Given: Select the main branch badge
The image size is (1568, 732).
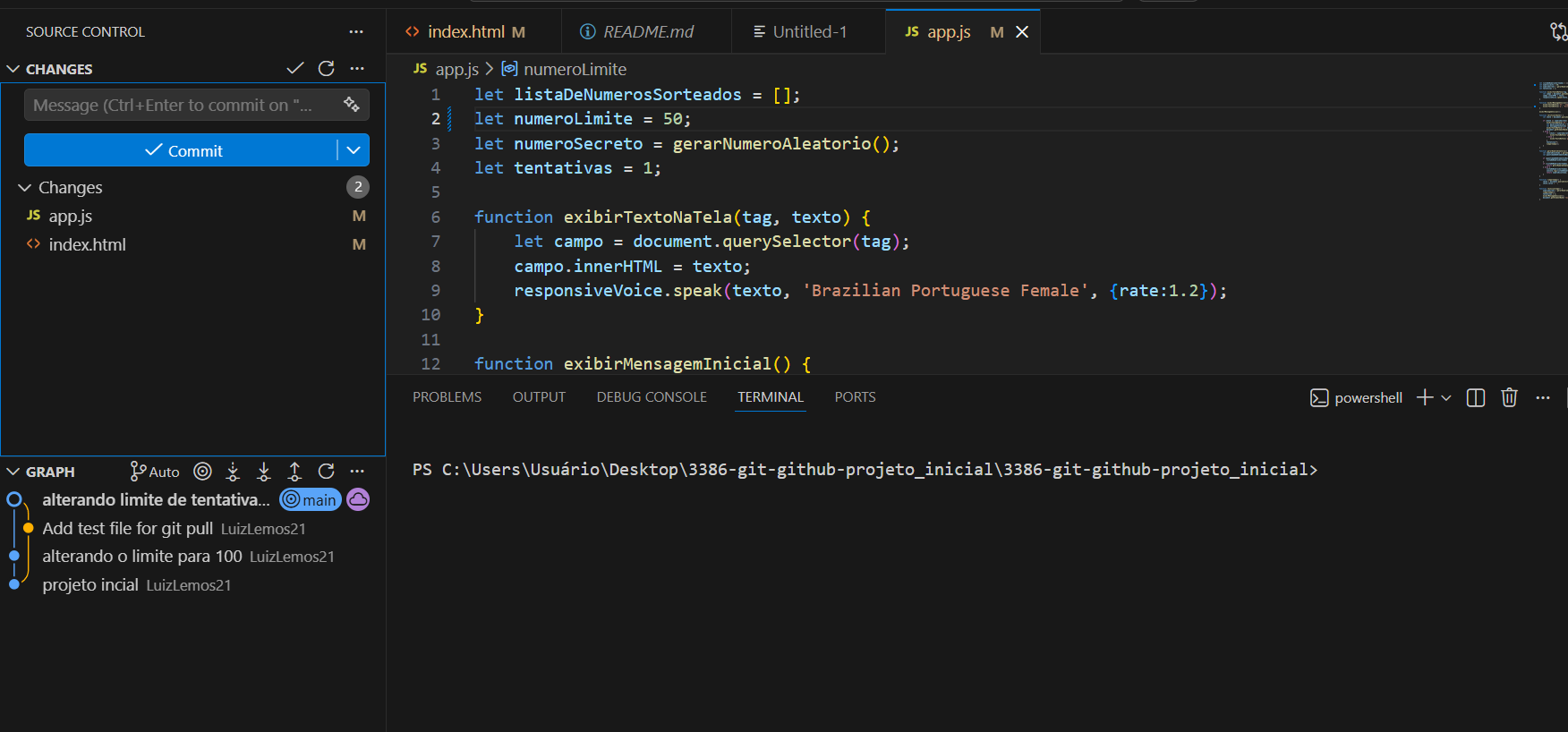Looking at the screenshot, I should [x=311, y=500].
